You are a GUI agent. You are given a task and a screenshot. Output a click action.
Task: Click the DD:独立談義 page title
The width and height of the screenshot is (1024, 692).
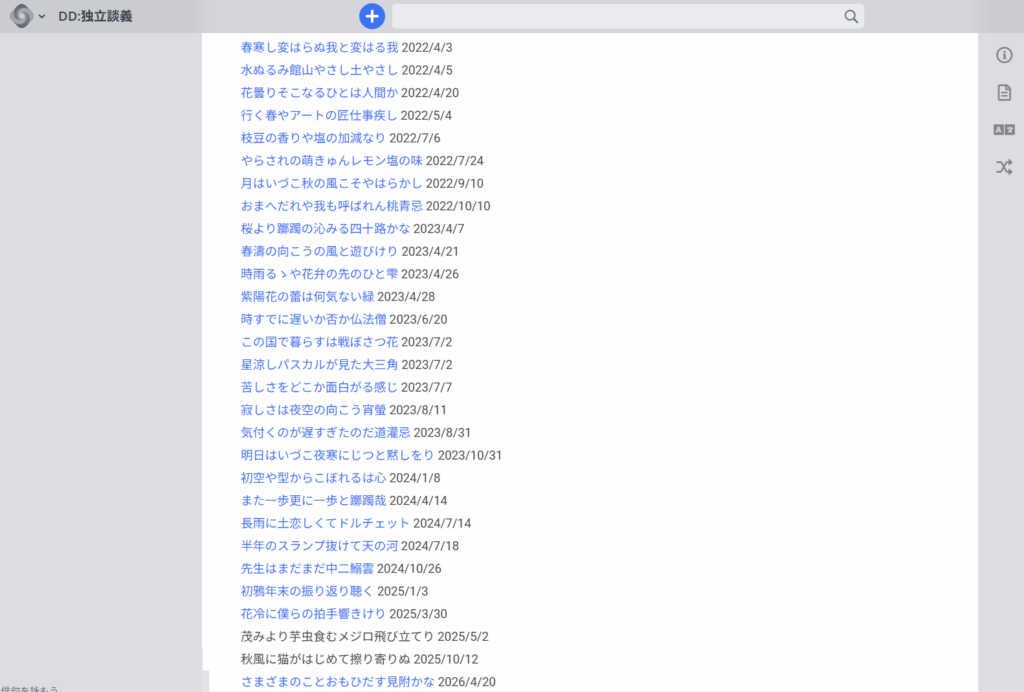pos(95,17)
